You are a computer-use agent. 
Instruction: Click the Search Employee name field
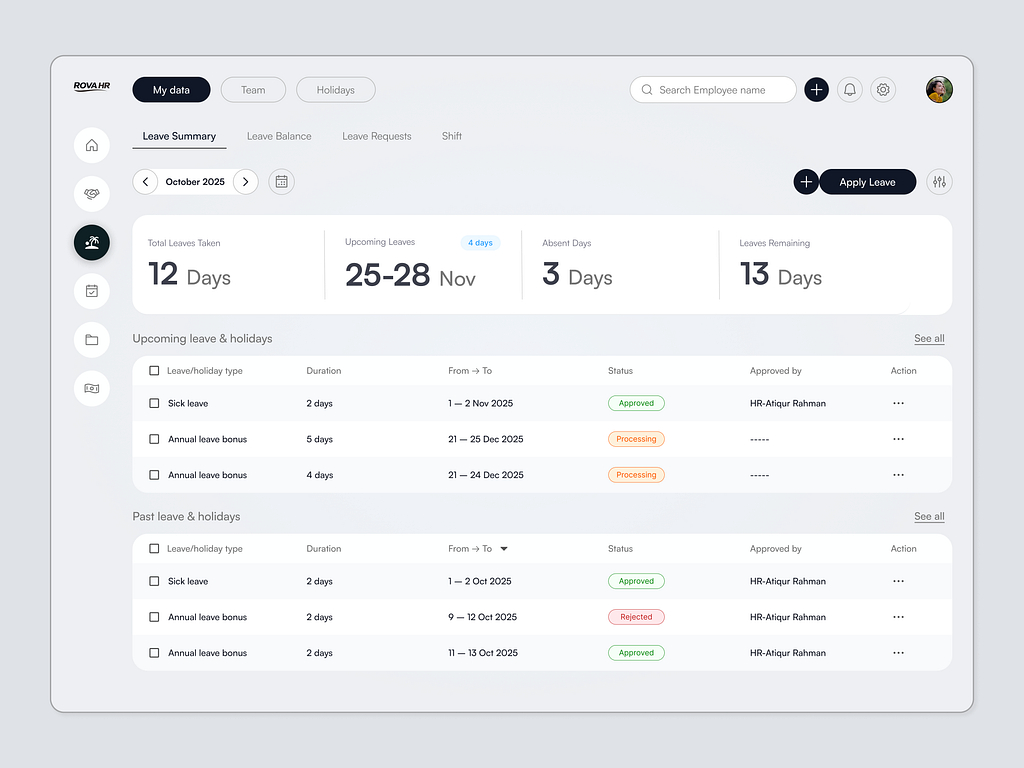coord(713,89)
